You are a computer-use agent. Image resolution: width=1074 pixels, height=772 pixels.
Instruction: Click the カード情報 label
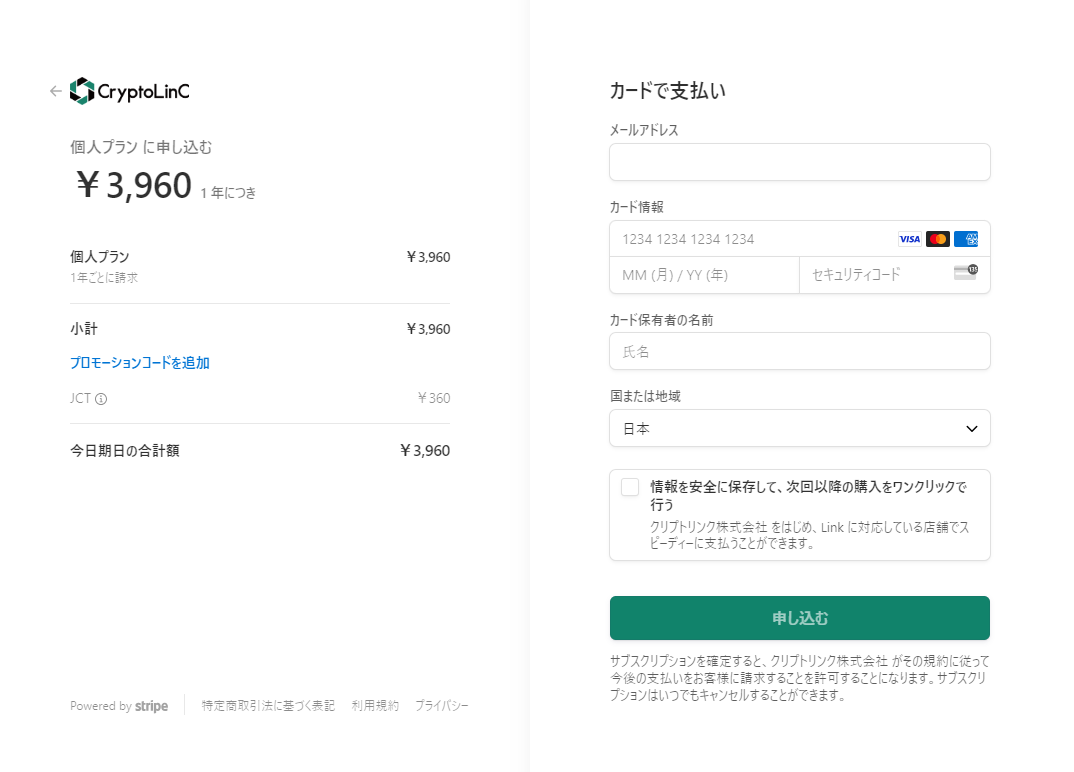coord(637,207)
